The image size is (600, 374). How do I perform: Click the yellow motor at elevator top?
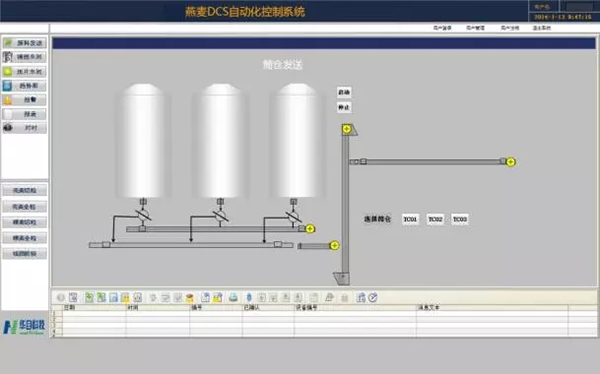point(347,129)
